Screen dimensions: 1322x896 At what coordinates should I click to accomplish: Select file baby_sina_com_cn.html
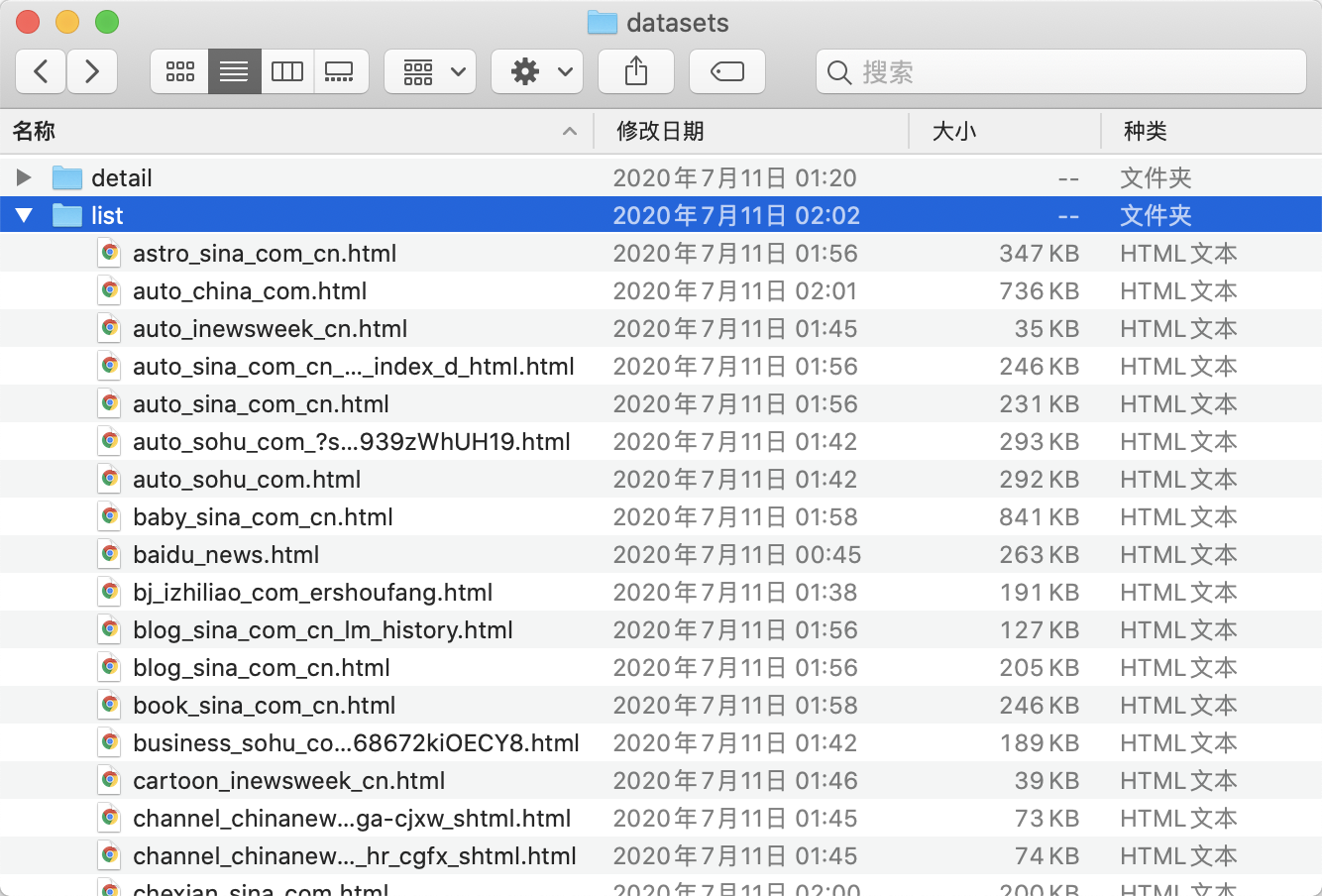click(263, 517)
